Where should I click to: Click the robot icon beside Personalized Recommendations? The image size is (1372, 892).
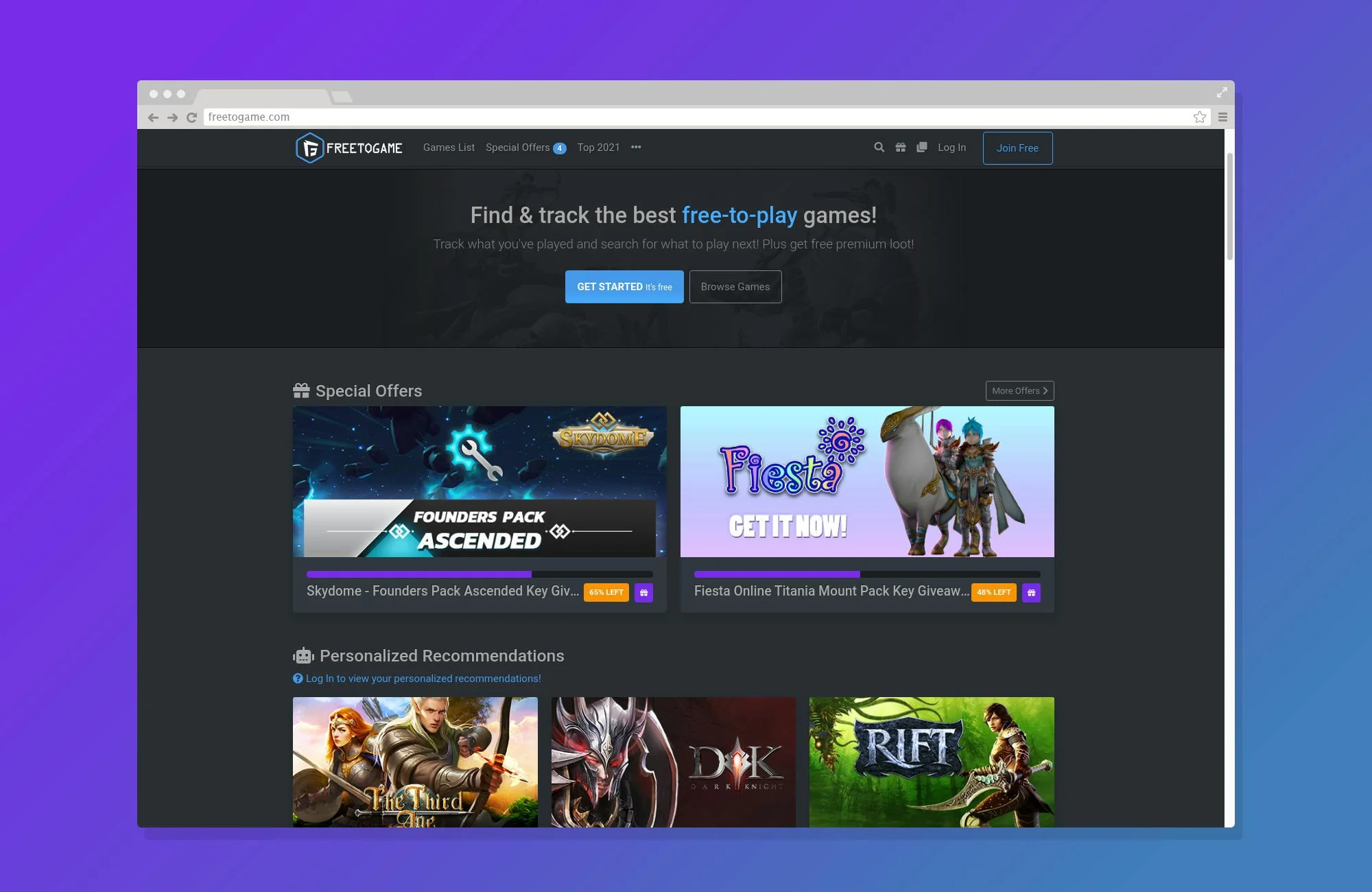coord(303,656)
